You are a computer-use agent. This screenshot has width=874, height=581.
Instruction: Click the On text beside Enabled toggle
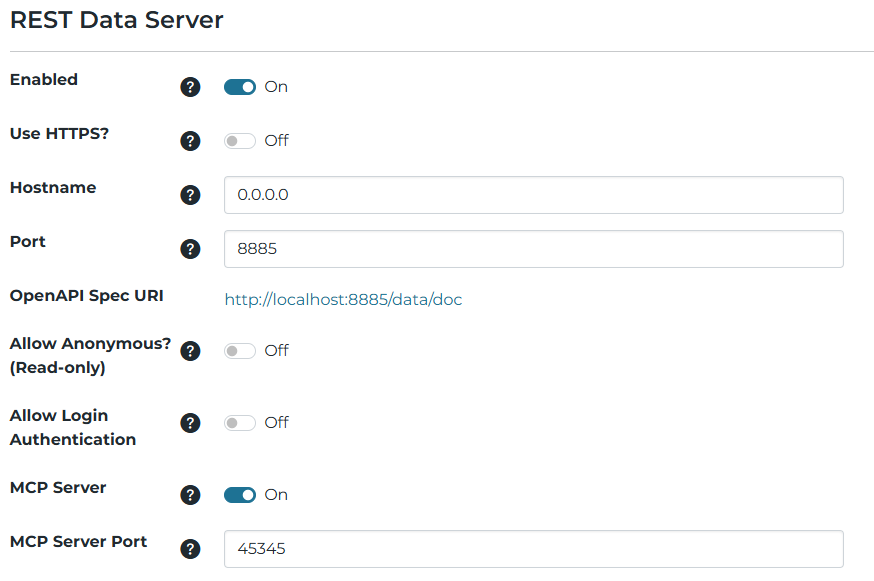tap(276, 87)
